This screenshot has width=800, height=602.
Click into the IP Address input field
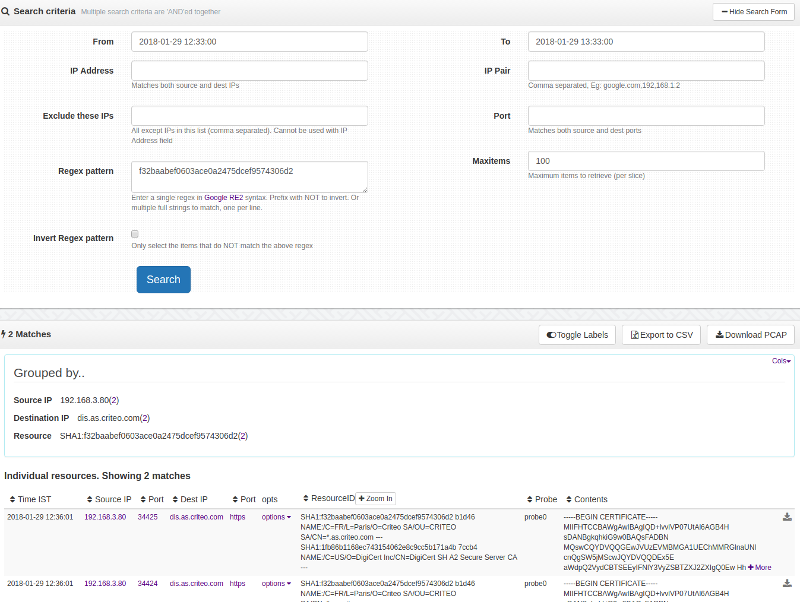tap(249, 71)
